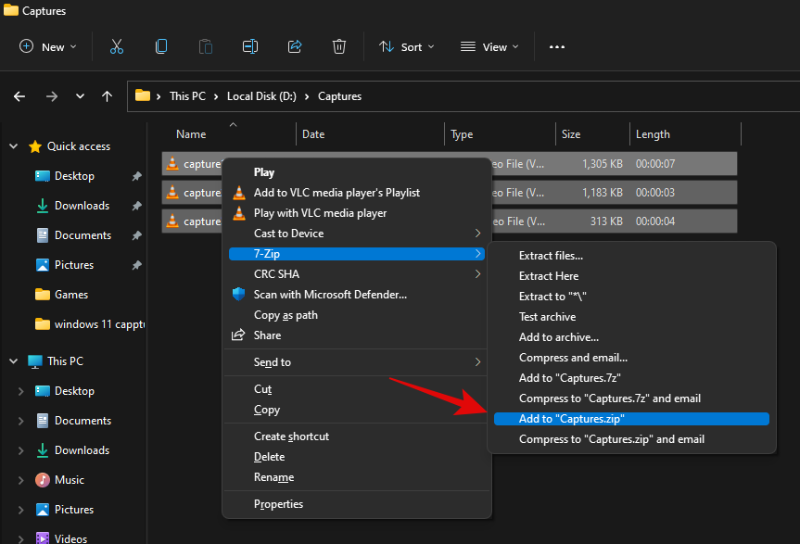Select the Games folder in sidebar
The width and height of the screenshot is (800, 544).
pos(71,294)
